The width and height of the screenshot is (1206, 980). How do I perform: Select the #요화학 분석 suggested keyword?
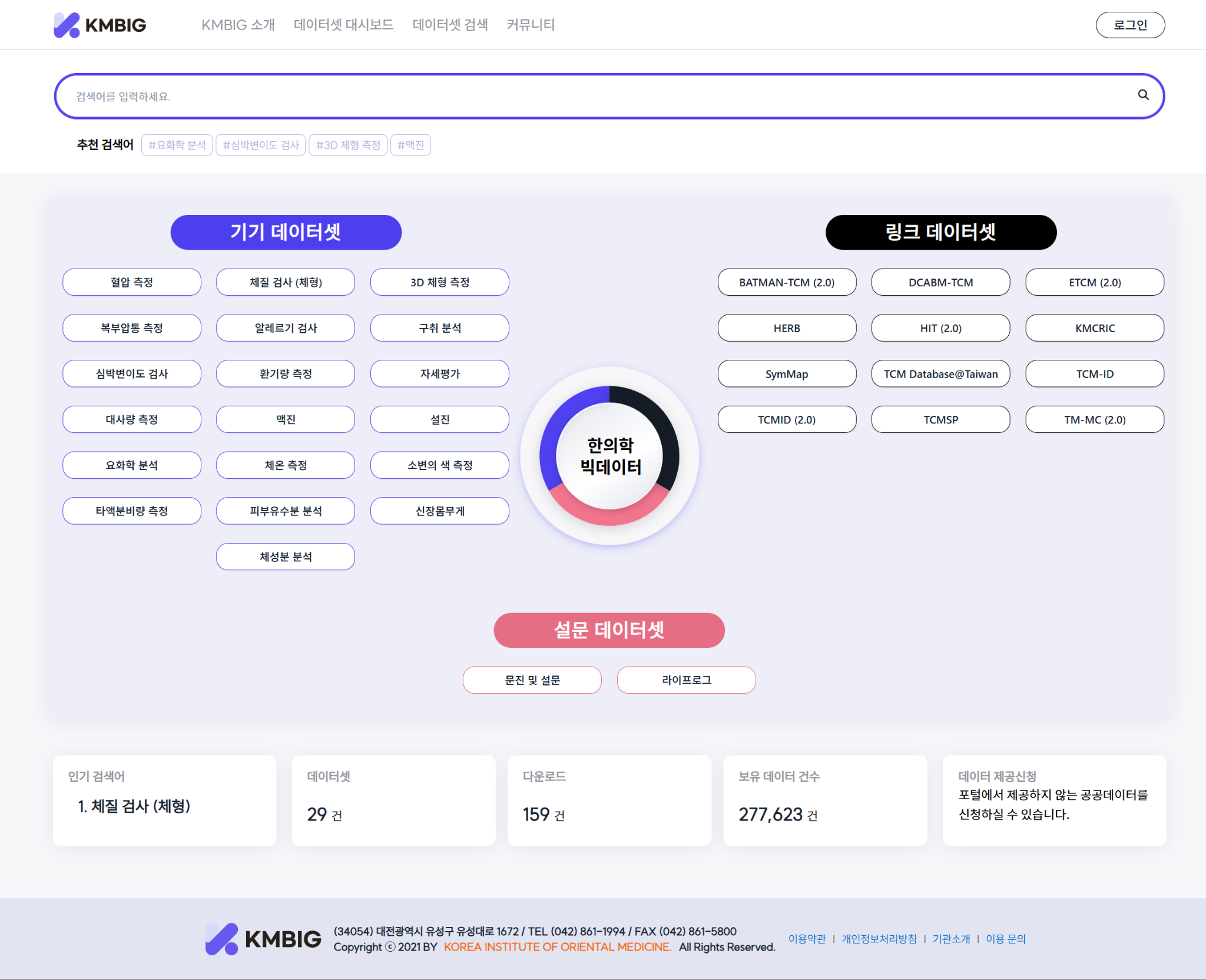[x=177, y=145]
